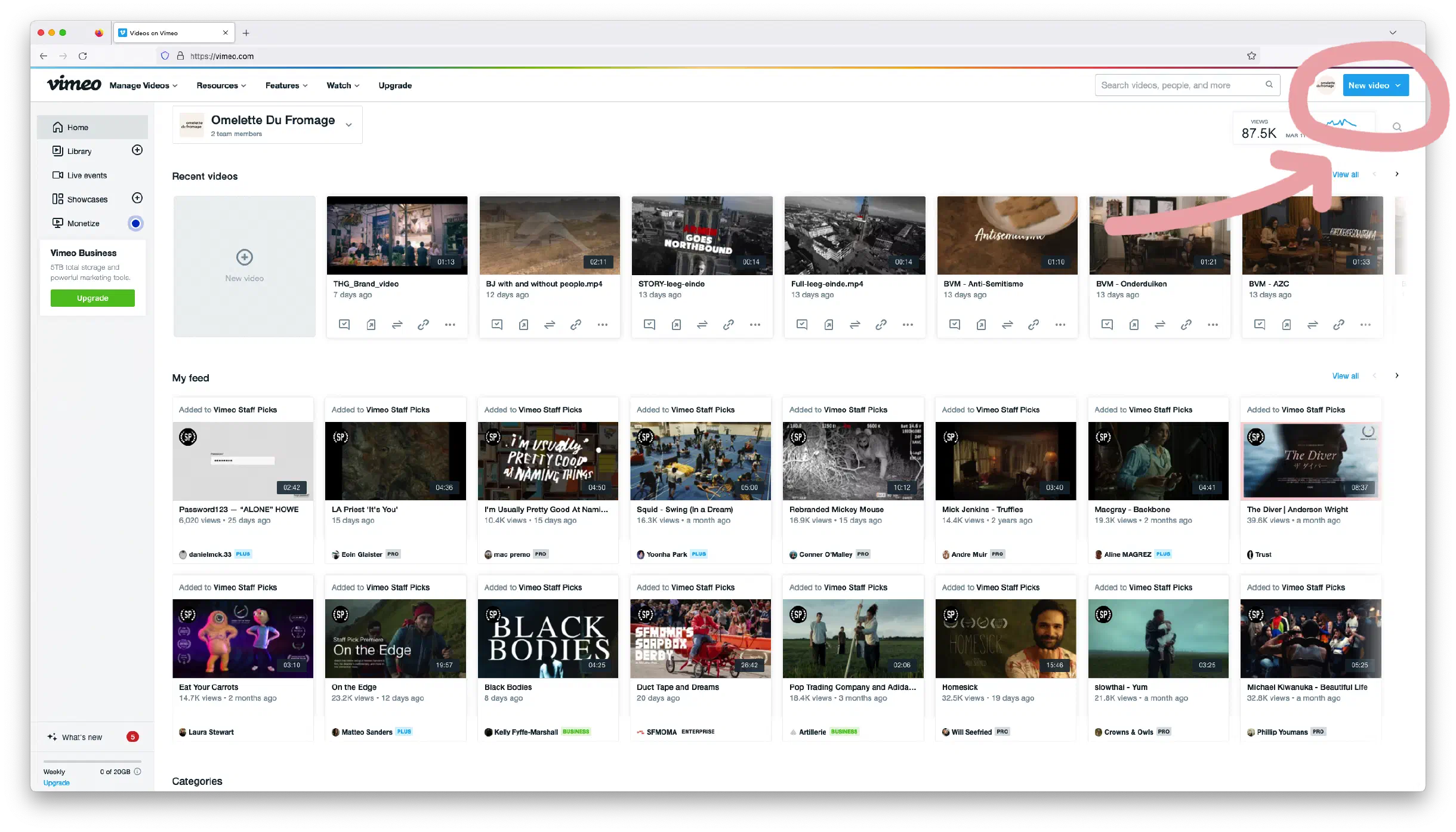Open Black Bodies video thumbnail
Screen dimensions: 1456x832
point(548,639)
